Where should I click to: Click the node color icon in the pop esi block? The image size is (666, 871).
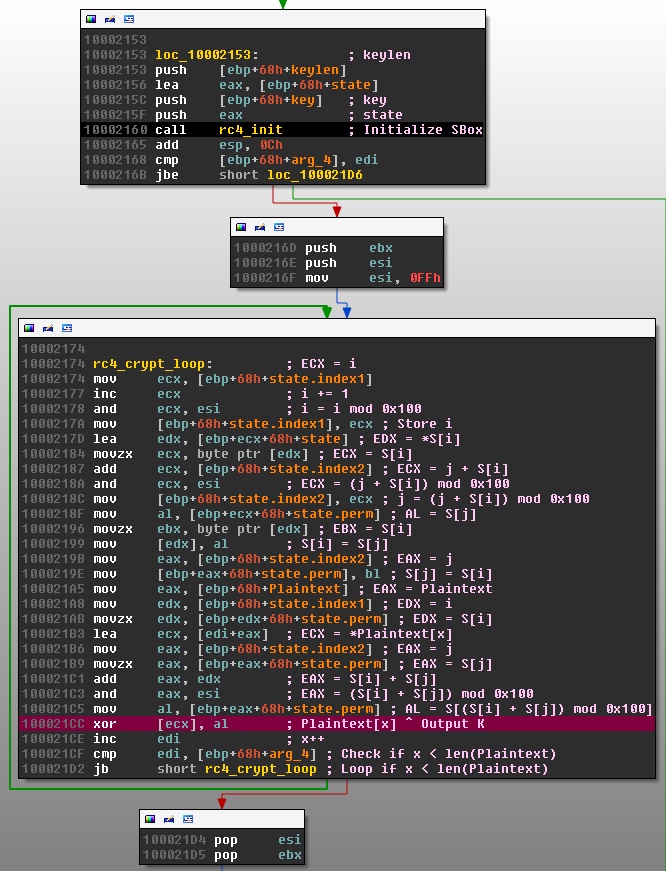tap(150, 819)
